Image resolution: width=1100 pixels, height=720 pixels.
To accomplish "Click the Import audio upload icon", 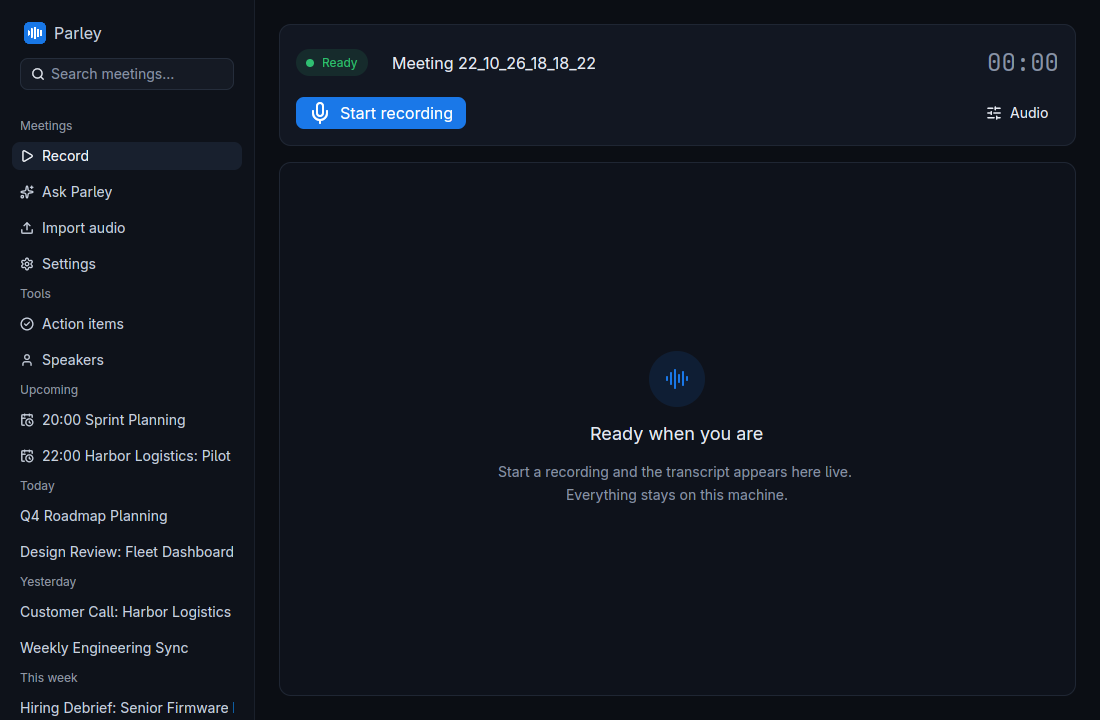I will [x=27, y=228].
